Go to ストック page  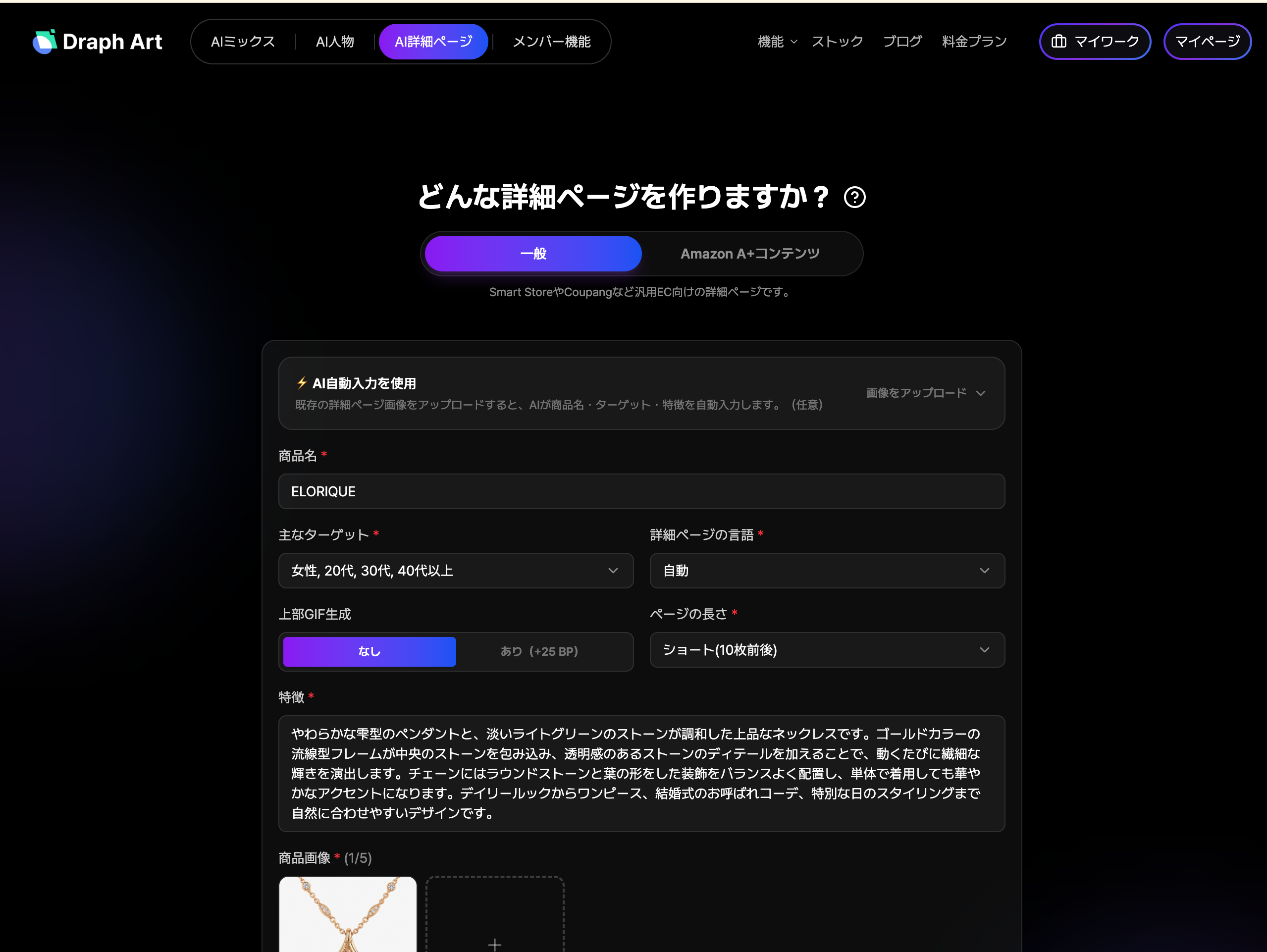tap(837, 42)
